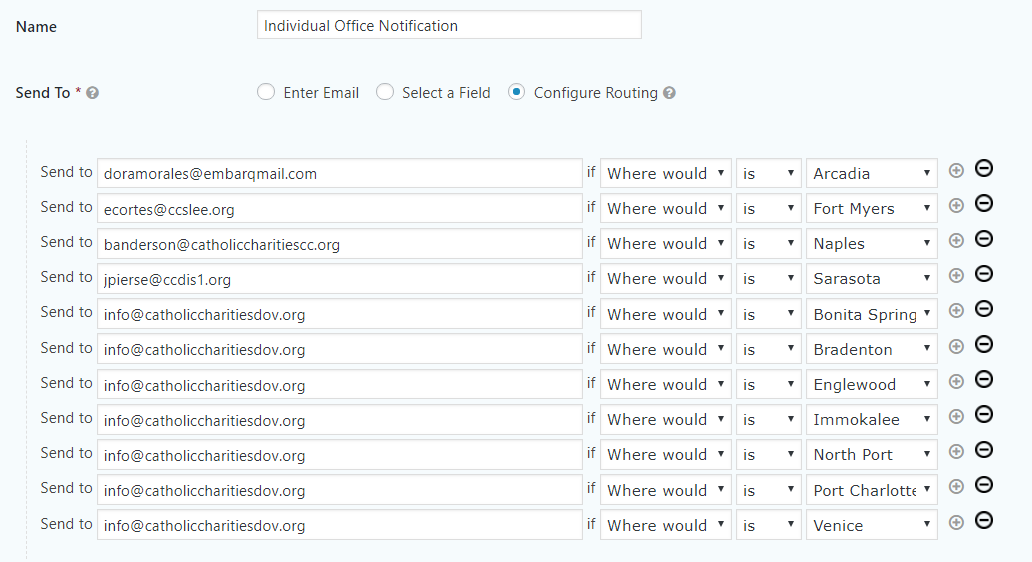Remove the Immokalee routing rule

[x=984, y=415]
